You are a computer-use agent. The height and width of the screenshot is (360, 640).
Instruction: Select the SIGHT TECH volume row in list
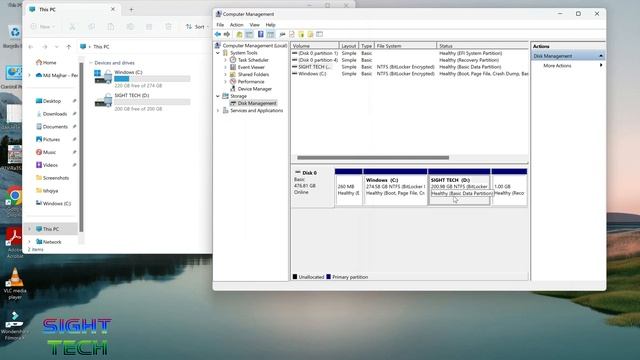pos(409,67)
